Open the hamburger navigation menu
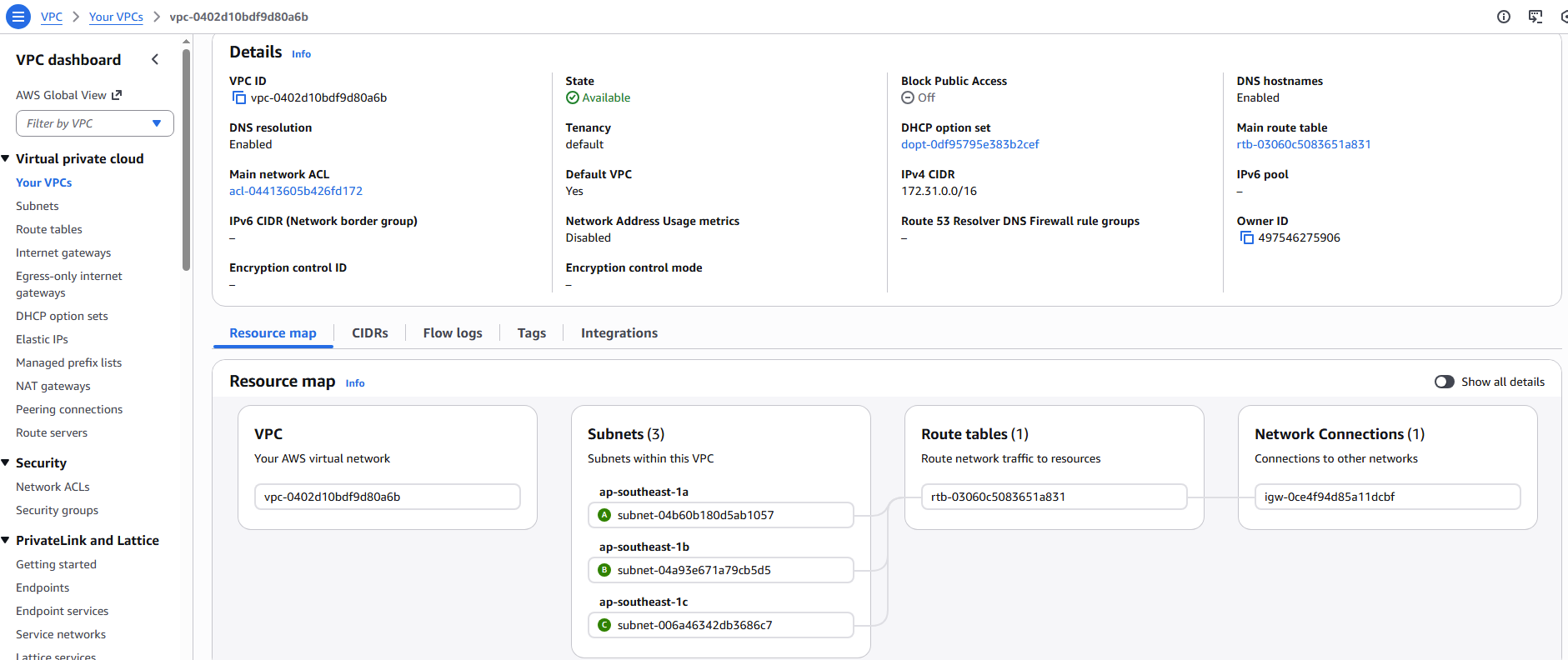The width and height of the screenshot is (1568, 660). 18,17
